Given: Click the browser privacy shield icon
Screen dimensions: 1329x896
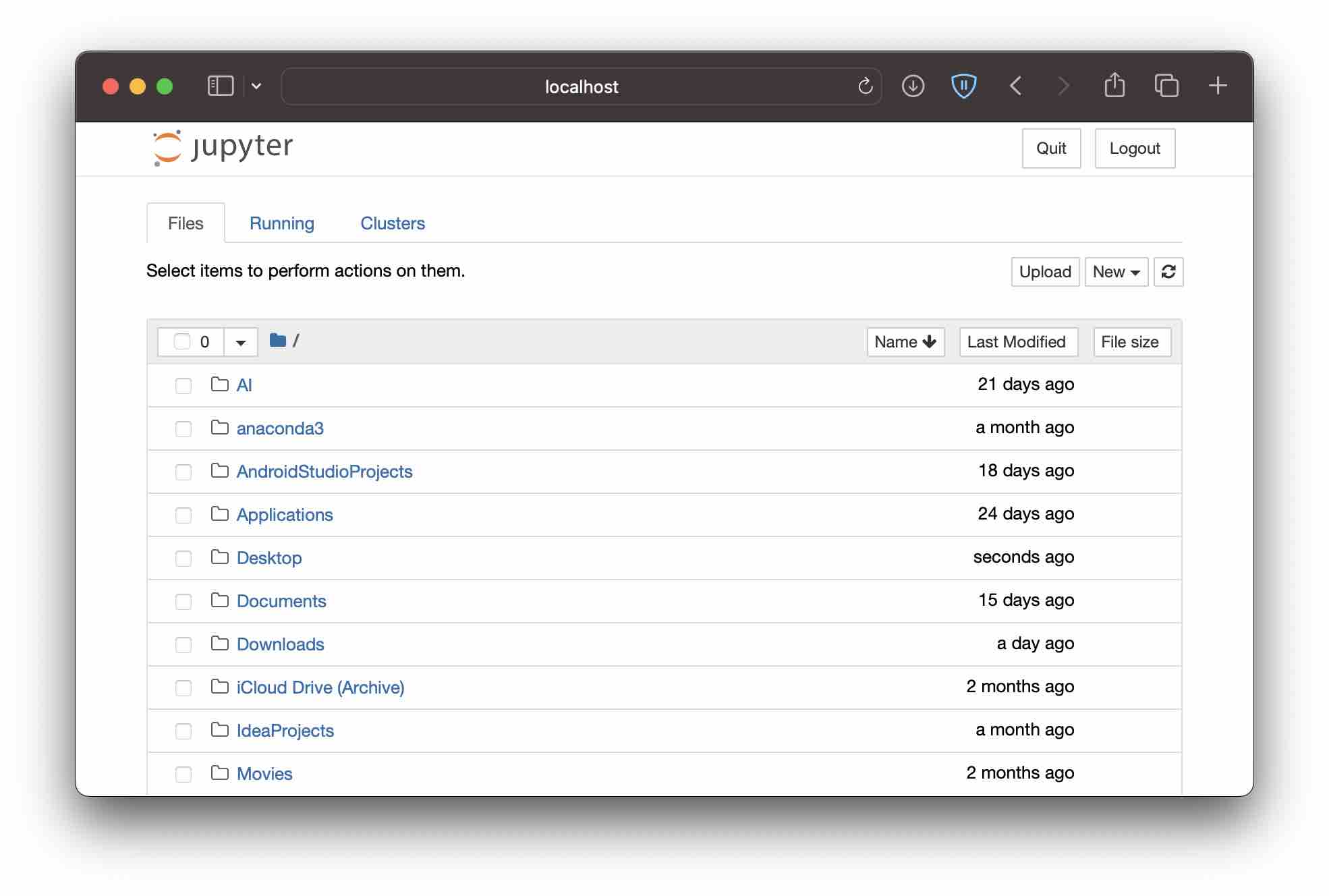Looking at the screenshot, I should (964, 86).
